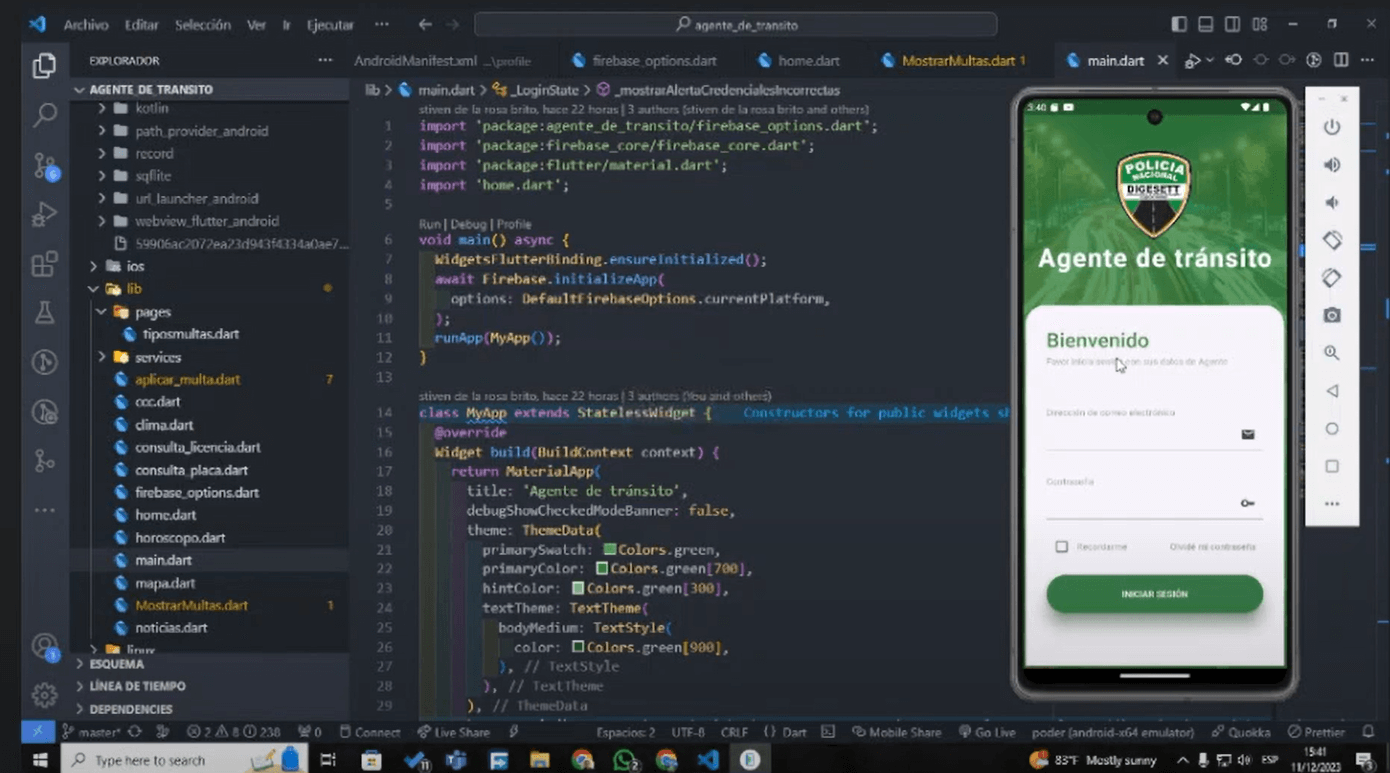Switch to the home.dart tab

tap(799, 61)
